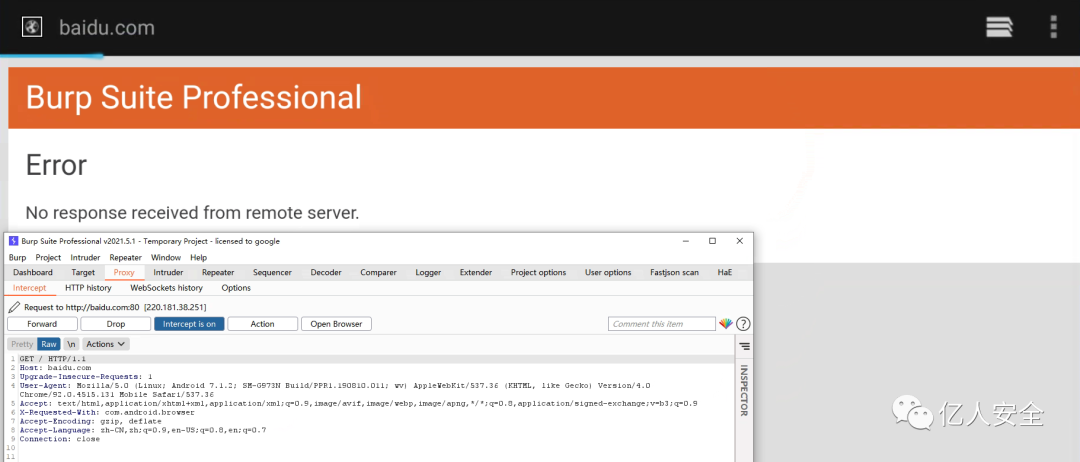The image size is (1080, 462).
Task: Switch to the Sequencer tab
Action: click(272, 273)
